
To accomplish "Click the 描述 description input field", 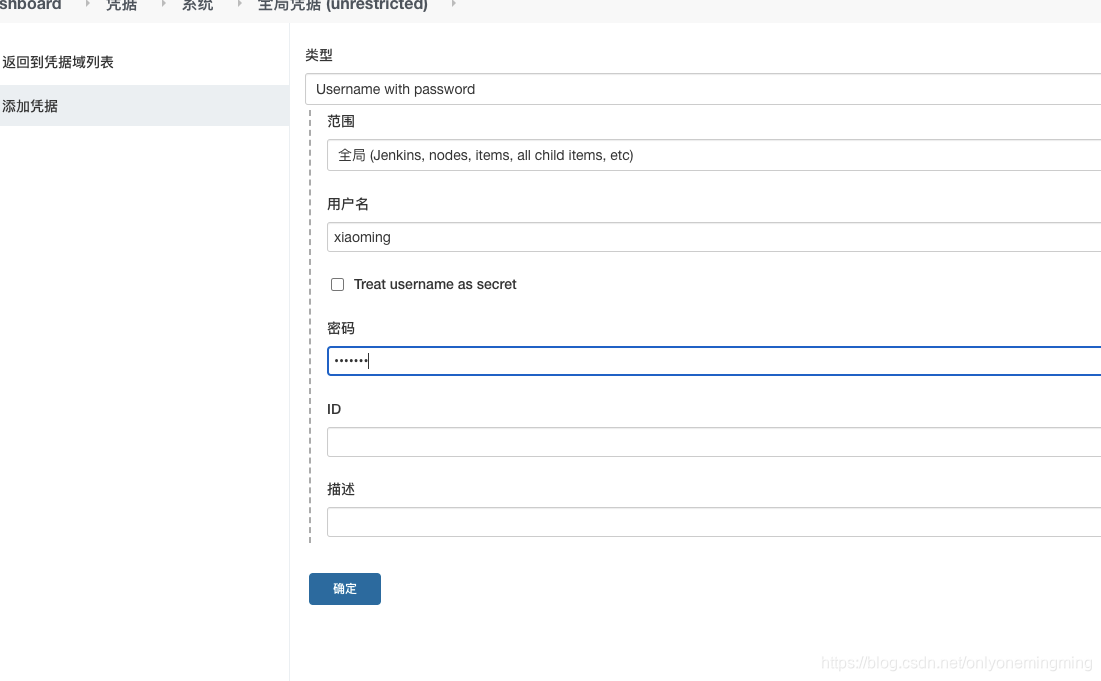I will [714, 522].
